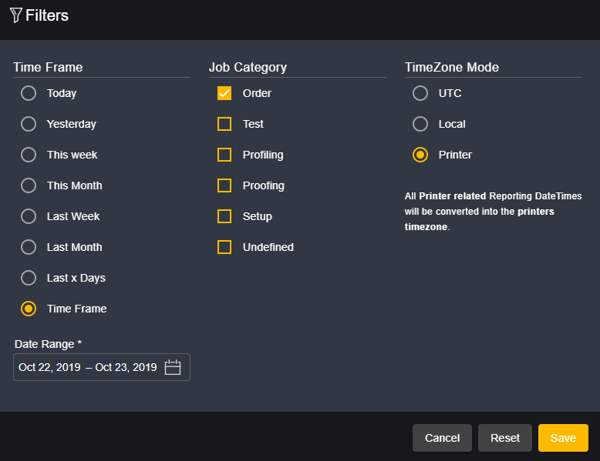Select the Today time frame
Screen dimensions: 600x461
pos(29,93)
